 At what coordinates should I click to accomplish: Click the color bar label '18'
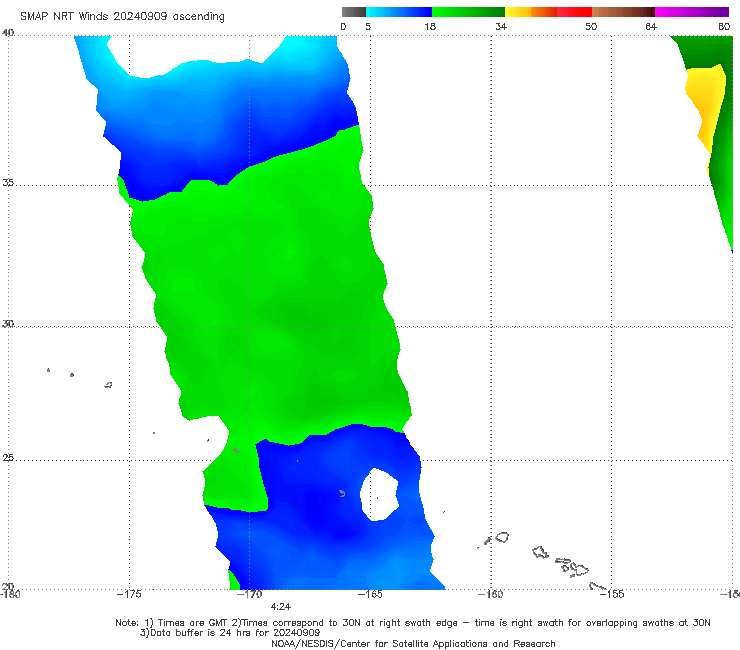pos(430,27)
